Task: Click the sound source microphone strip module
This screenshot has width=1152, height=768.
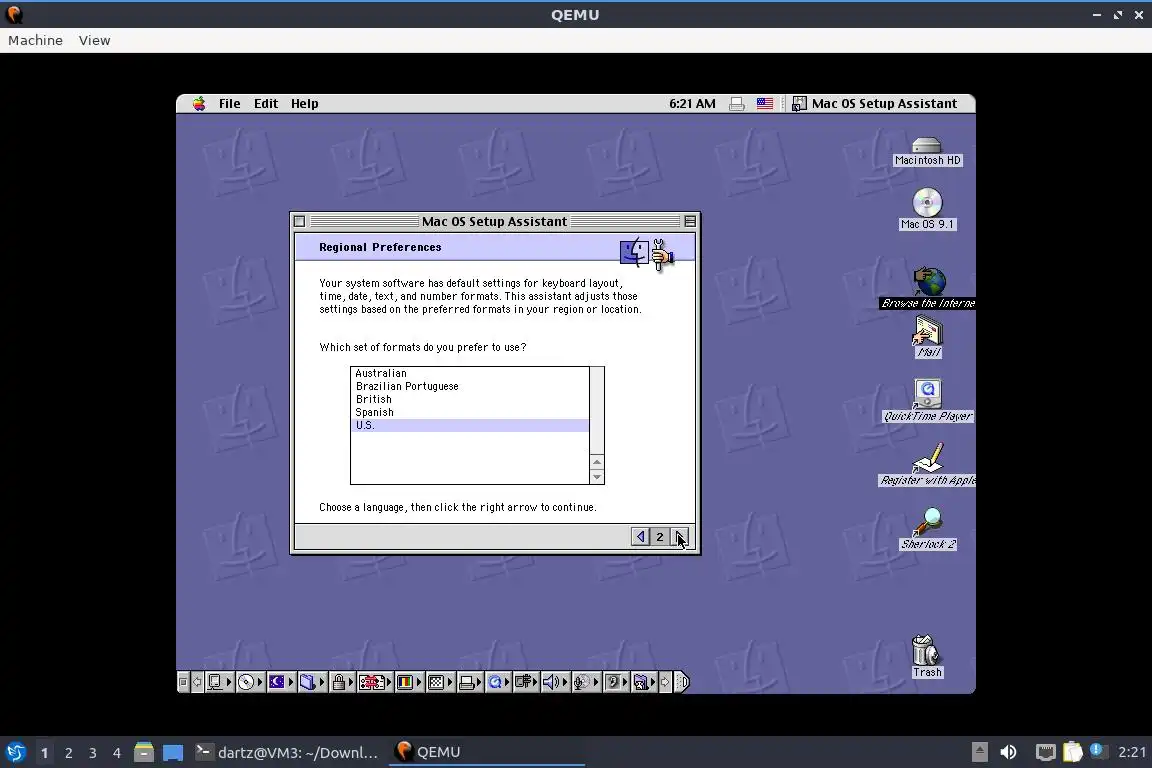Action: tap(585, 682)
